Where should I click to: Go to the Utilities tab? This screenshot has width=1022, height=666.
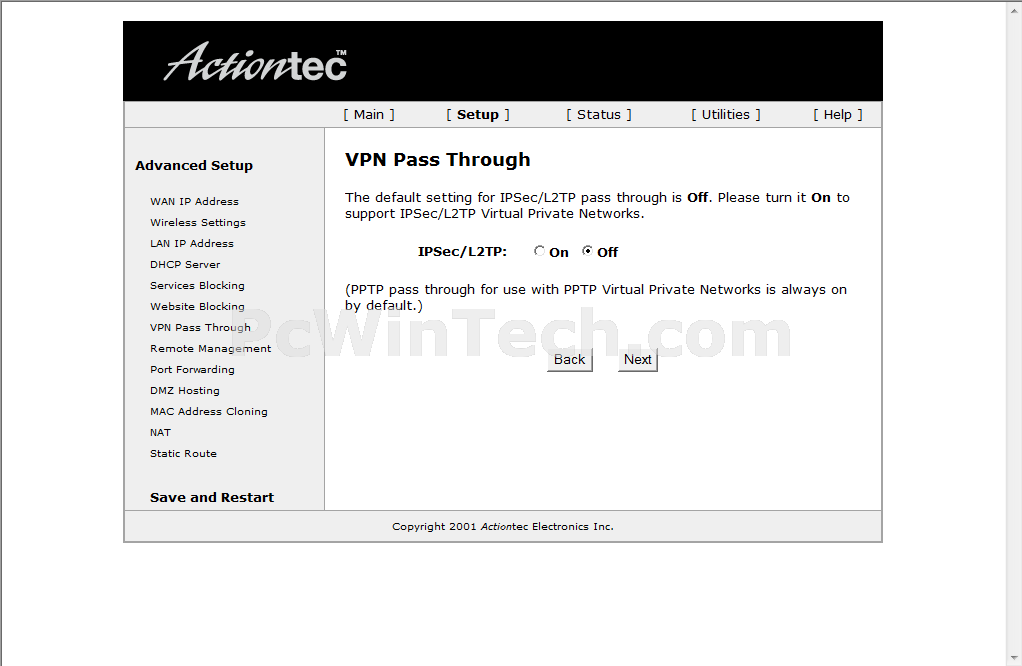click(x=725, y=115)
